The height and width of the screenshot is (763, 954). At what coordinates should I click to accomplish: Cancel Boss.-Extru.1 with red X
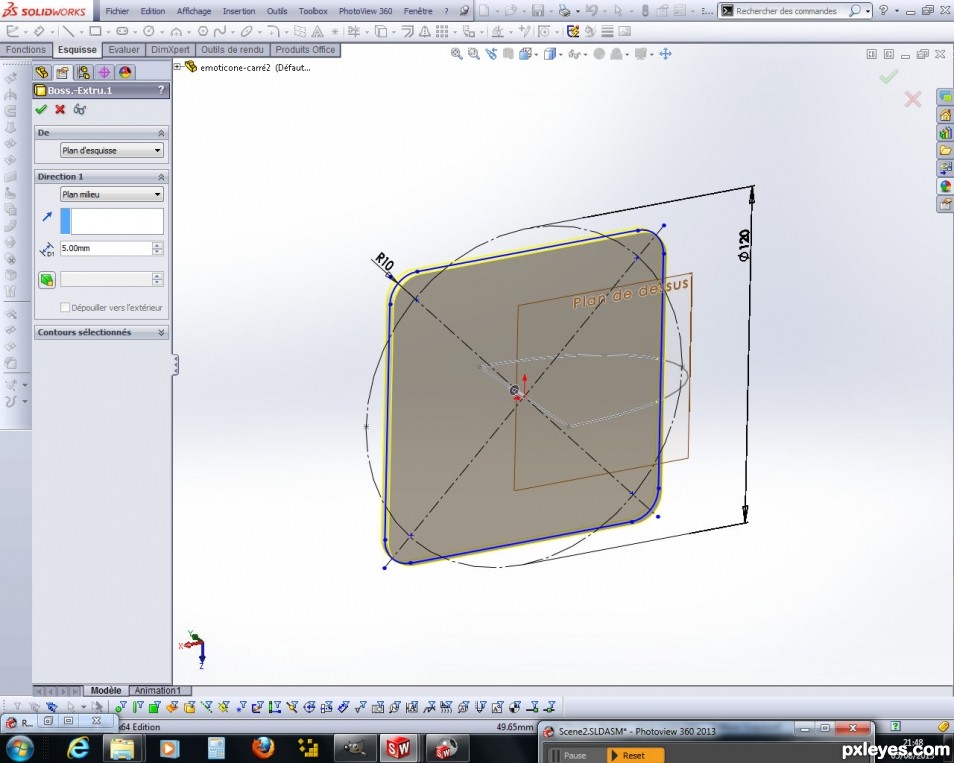pyautogui.click(x=60, y=109)
